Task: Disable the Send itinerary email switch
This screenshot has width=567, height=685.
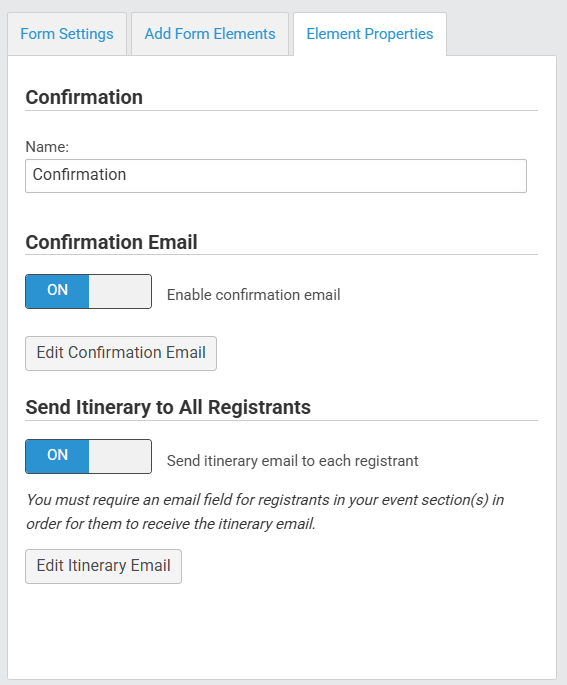Action: 89,457
